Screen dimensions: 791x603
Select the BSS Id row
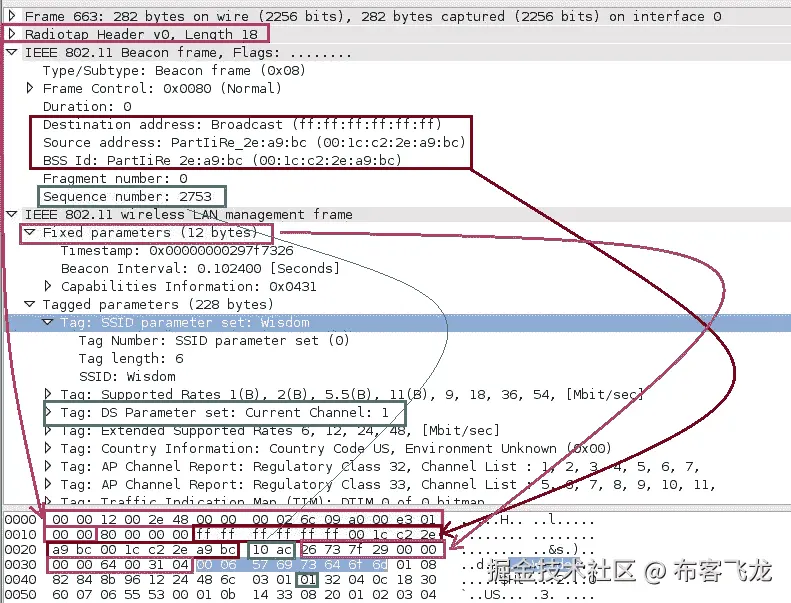(222, 160)
